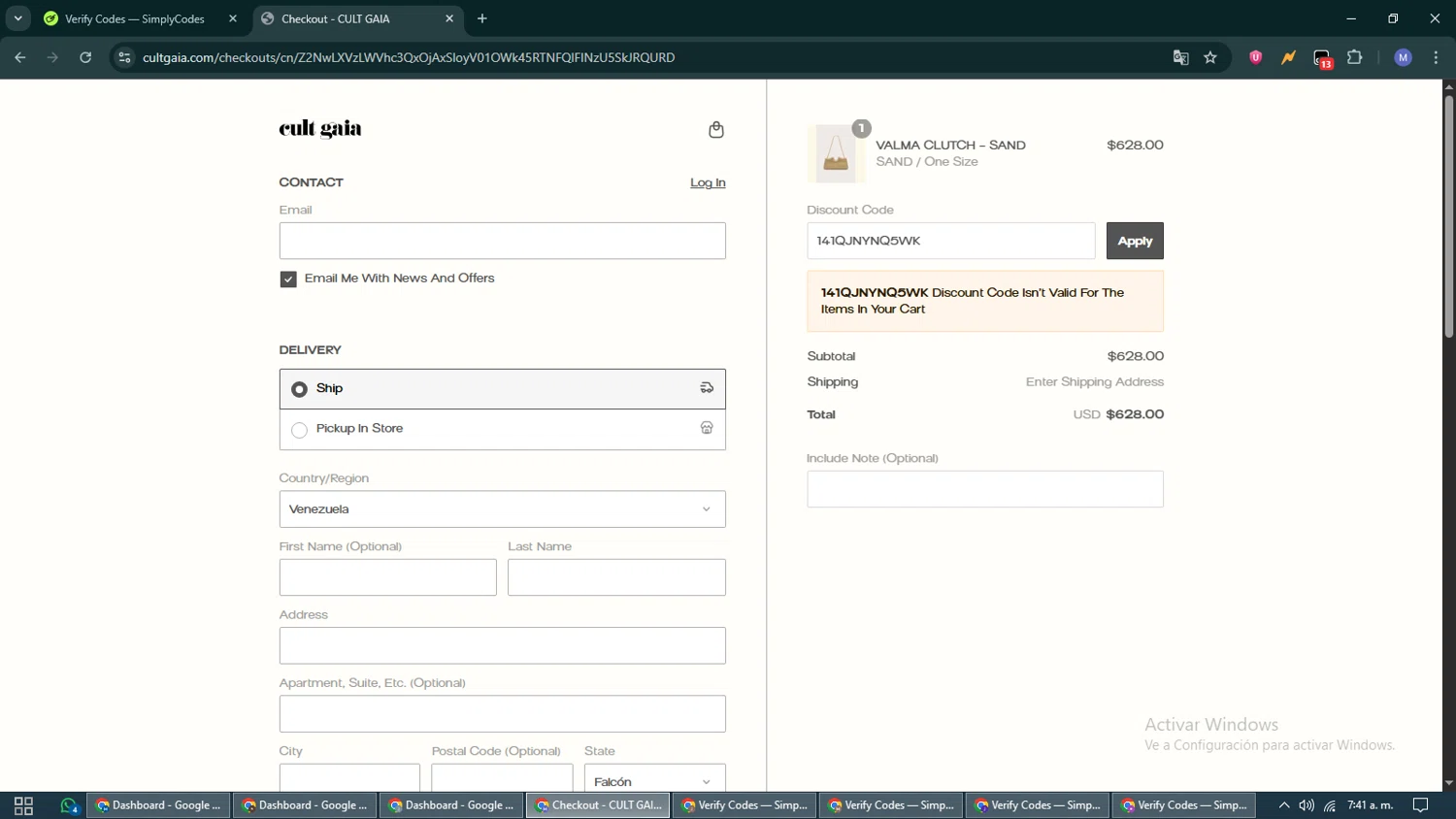Open the Country/Region dropdown
Image resolution: width=1456 pixels, height=819 pixels.
click(503, 509)
